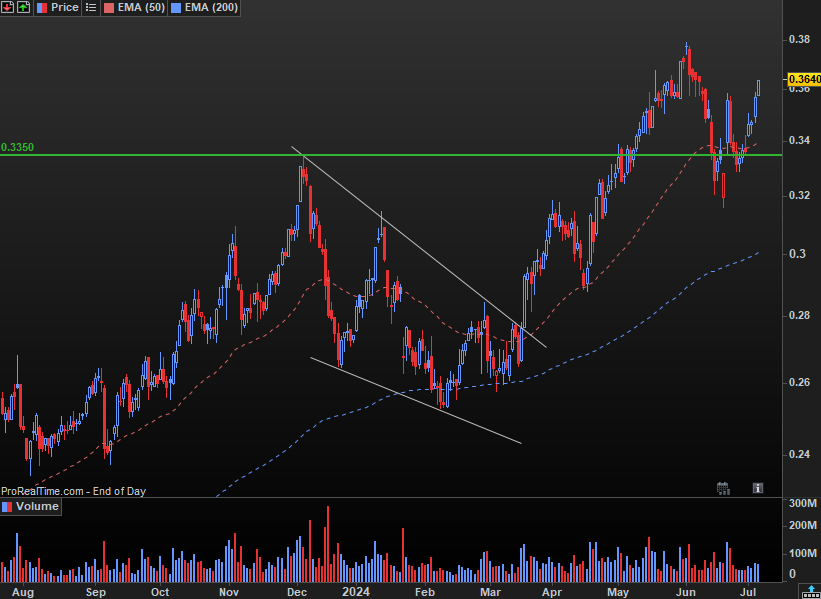Click the Apr label on the time axis
Viewport: 821px width, 599px height.
pyautogui.click(x=552, y=592)
